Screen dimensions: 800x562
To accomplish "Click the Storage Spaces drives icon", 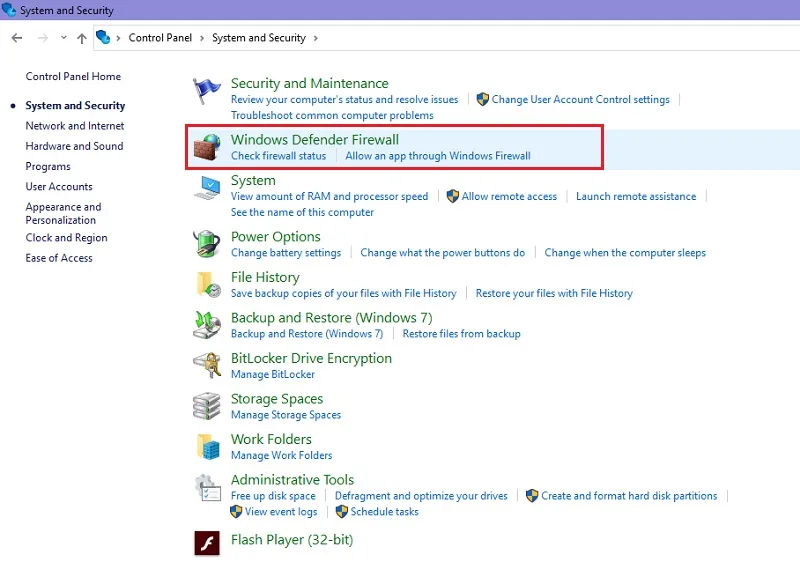I will point(207,406).
